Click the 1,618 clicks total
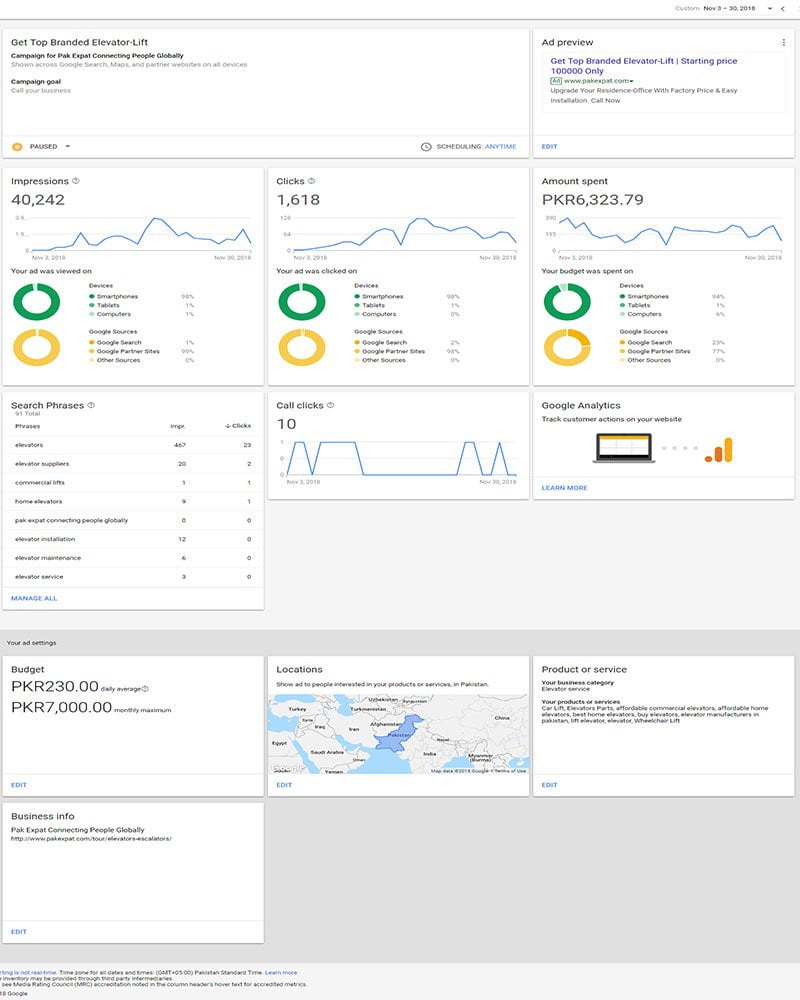 [x=298, y=200]
